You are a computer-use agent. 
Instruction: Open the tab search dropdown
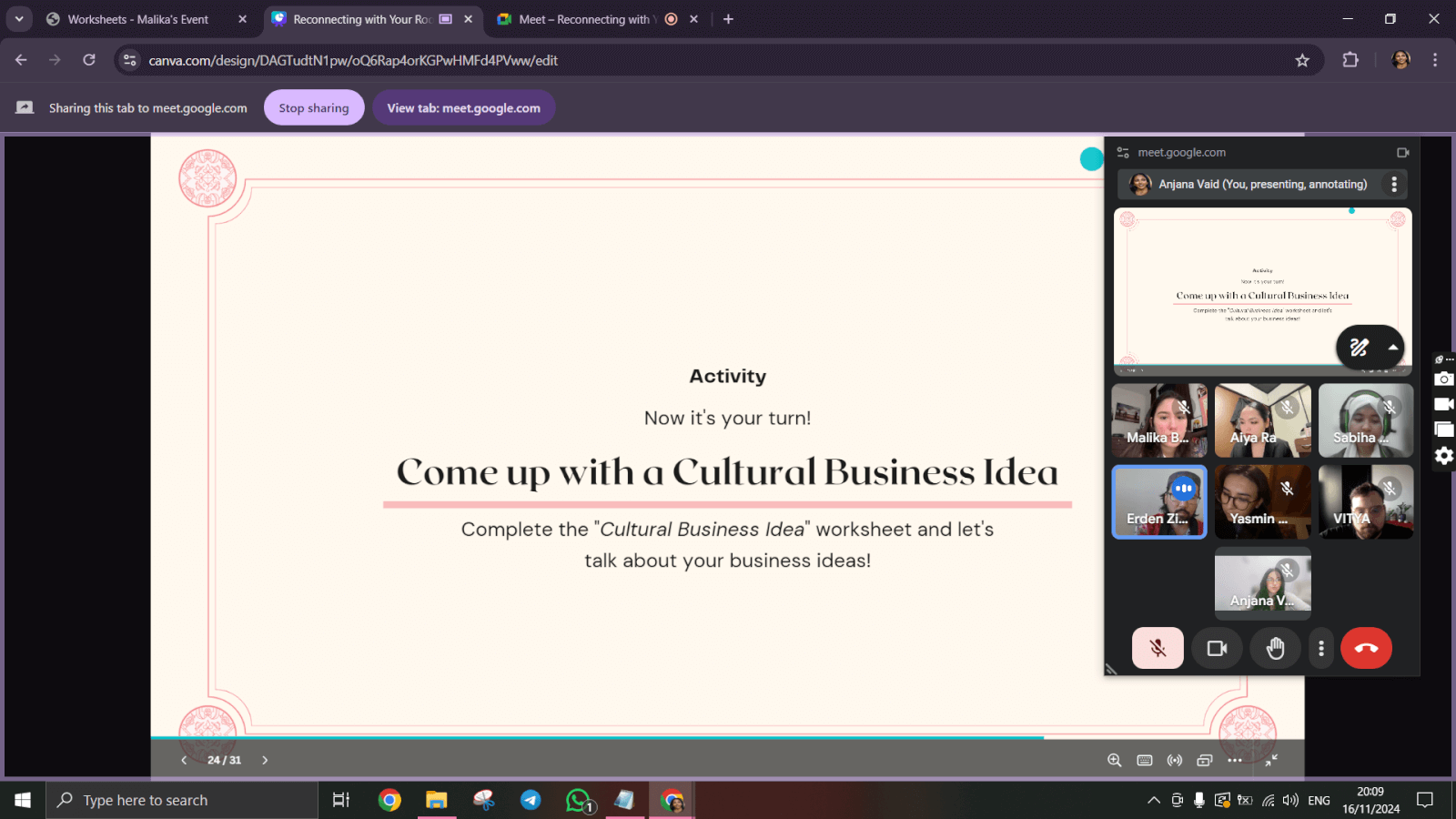coord(19,19)
